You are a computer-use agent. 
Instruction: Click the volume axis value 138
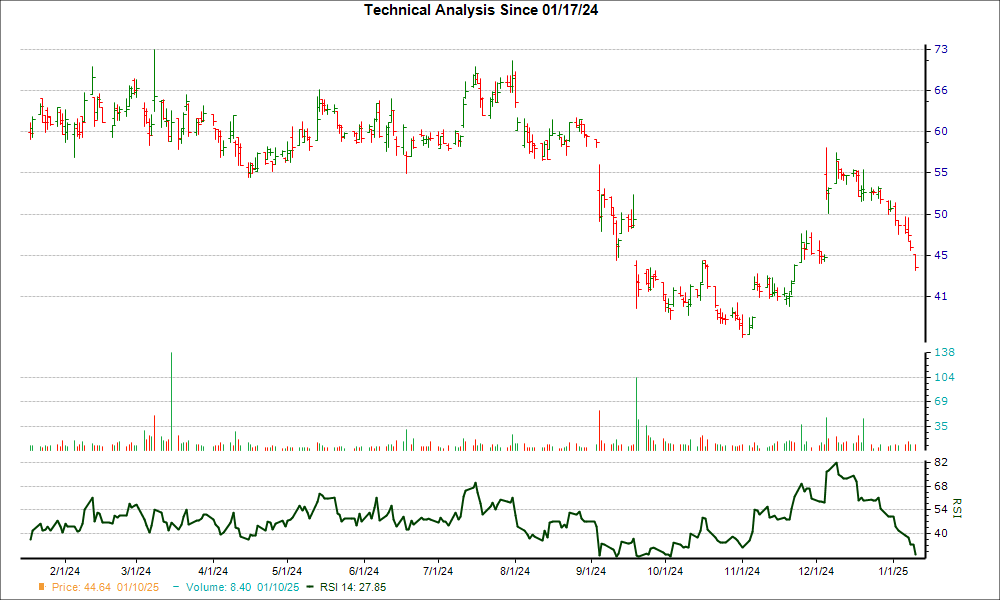(x=944, y=352)
